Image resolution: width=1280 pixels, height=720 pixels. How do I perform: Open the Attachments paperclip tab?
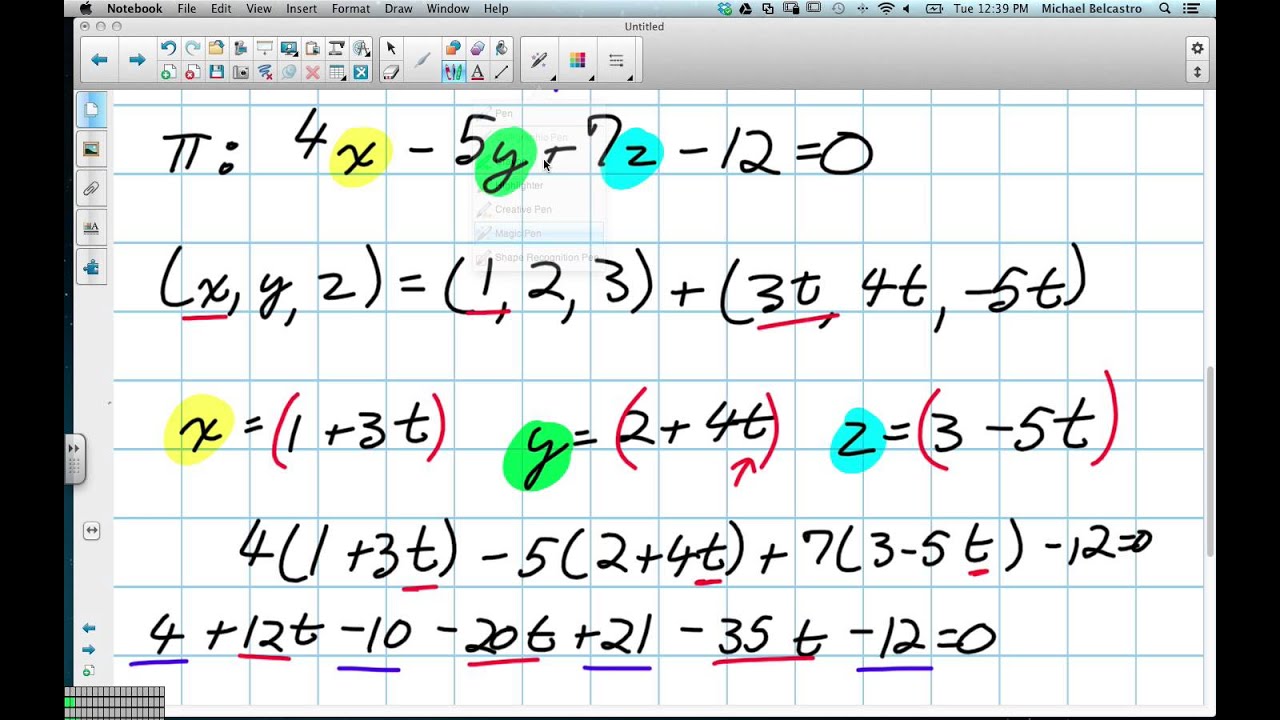(91, 188)
